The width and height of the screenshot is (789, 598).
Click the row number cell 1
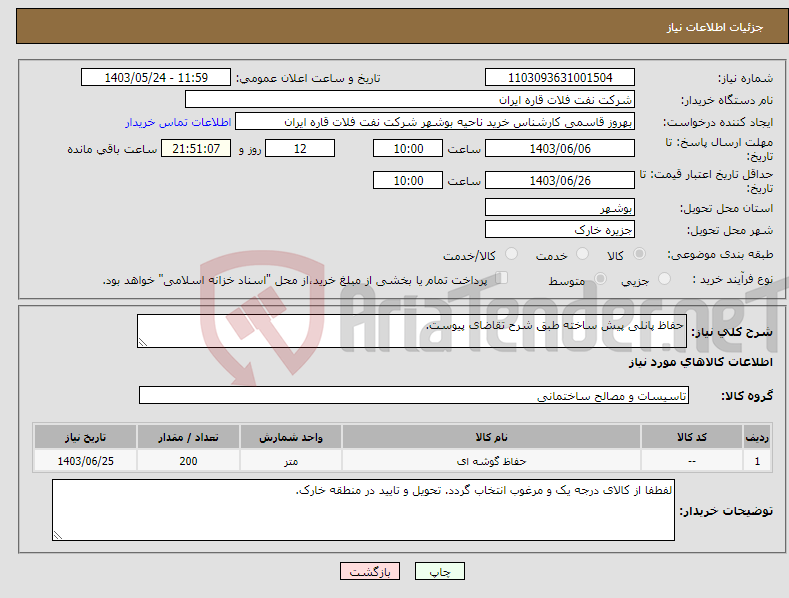pyautogui.click(x=757, y=461)
